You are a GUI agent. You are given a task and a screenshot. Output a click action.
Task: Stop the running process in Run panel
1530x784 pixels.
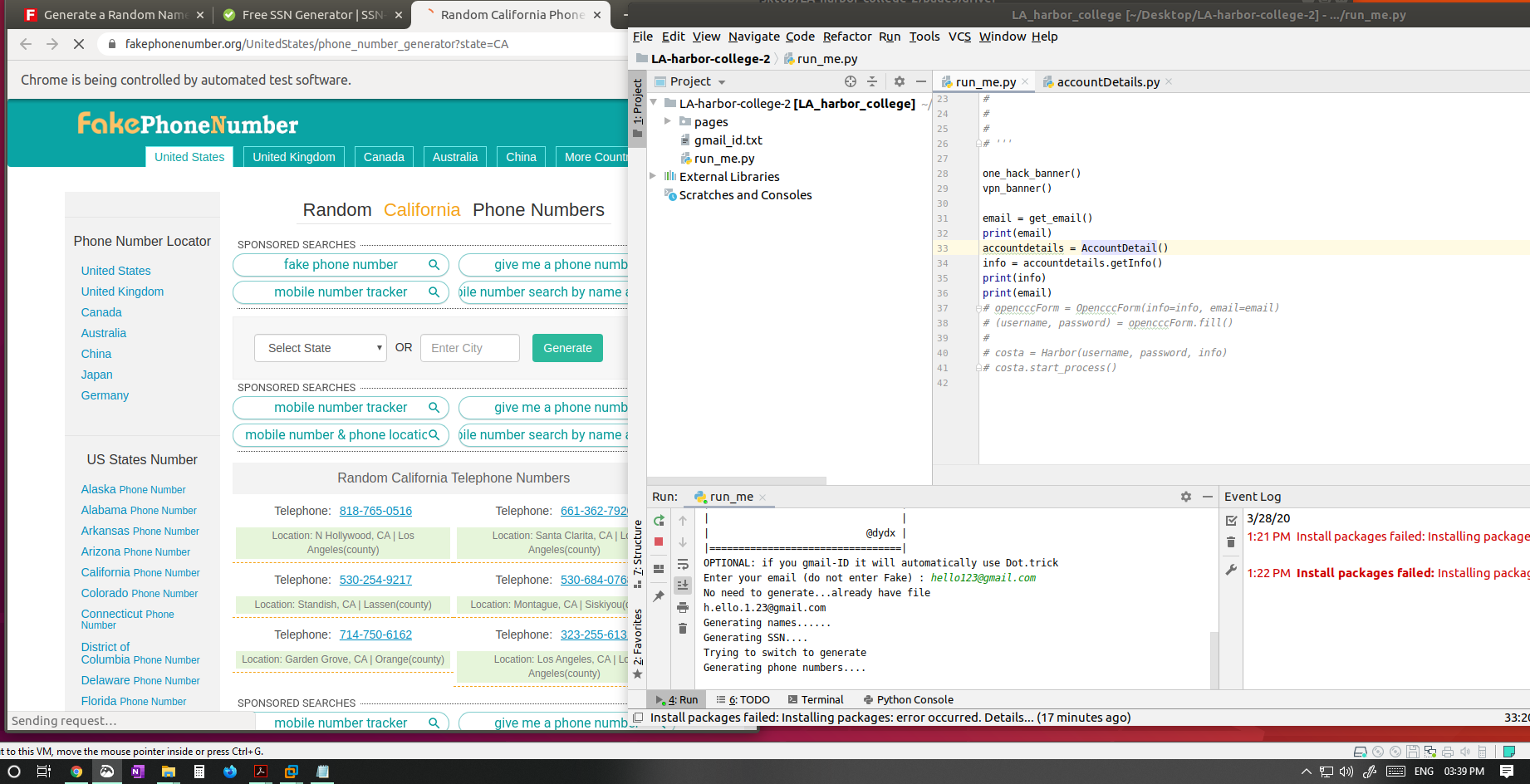click(659, 542)
